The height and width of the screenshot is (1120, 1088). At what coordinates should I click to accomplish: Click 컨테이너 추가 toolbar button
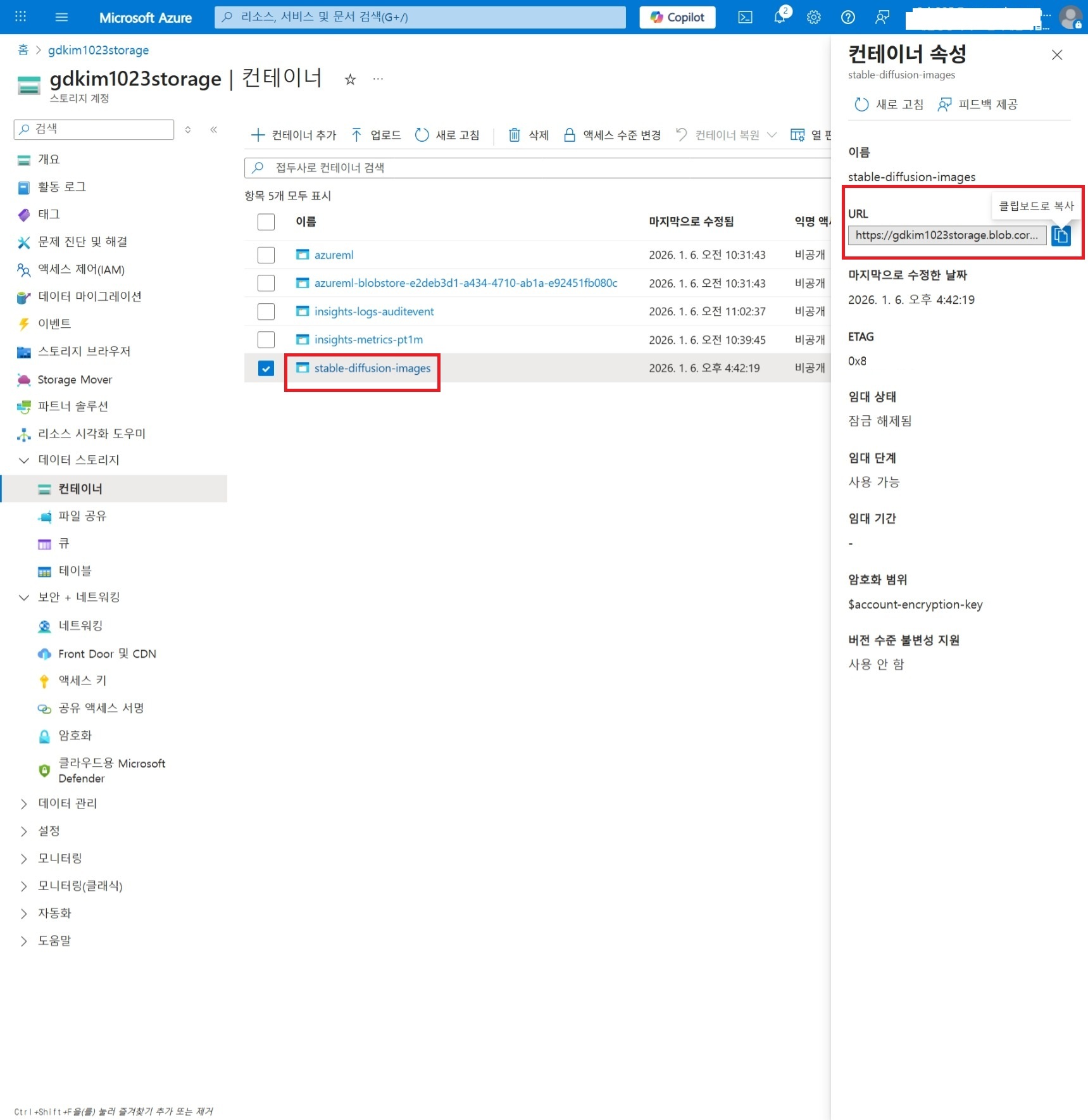[x=294, y=135]
